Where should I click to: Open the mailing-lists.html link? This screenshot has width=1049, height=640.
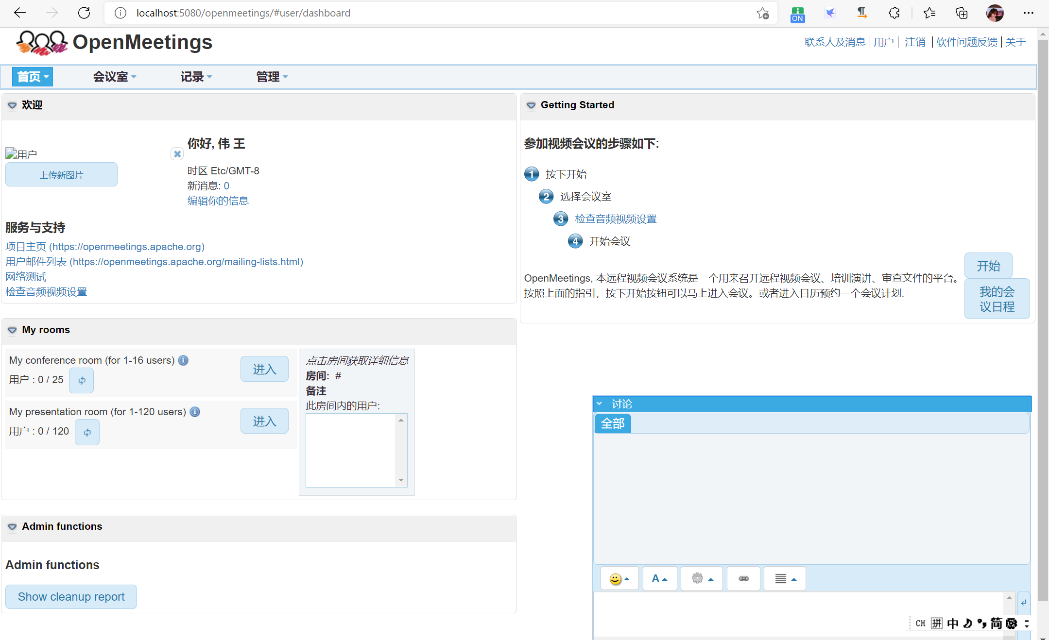[x=155, y=261]
